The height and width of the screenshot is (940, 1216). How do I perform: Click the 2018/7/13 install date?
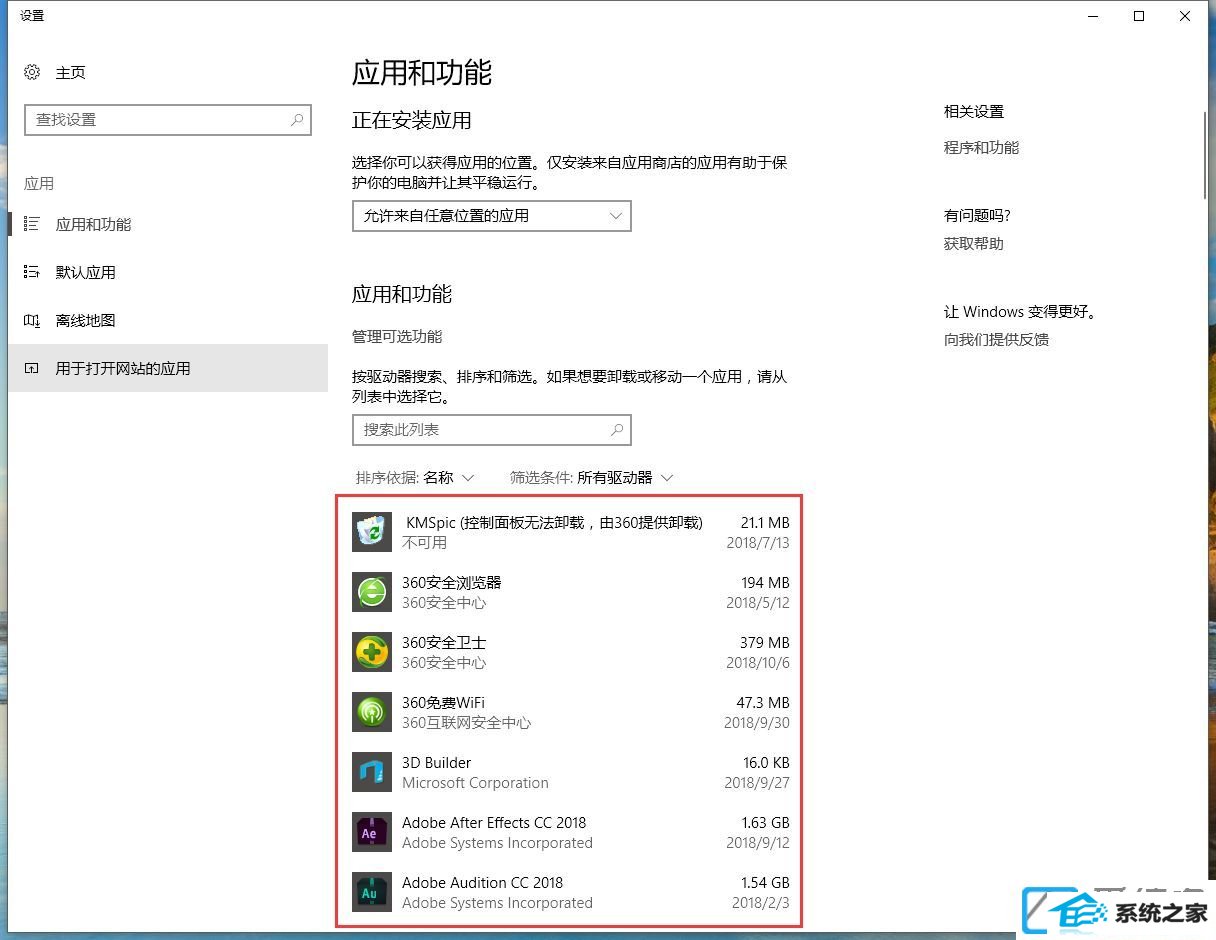(x=758, y=543)
